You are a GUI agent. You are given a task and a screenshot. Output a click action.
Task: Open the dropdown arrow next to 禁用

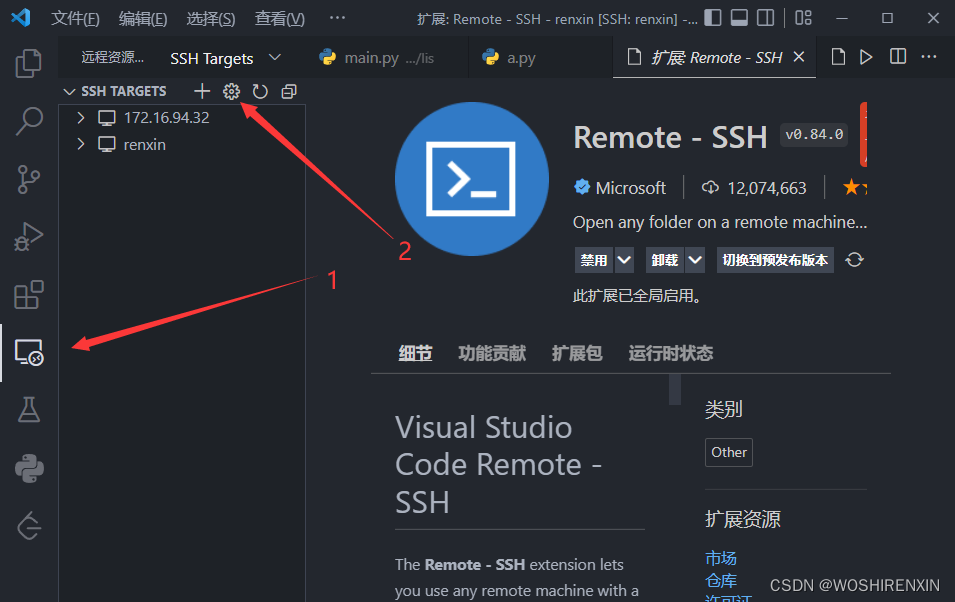(x=624, y=260)
